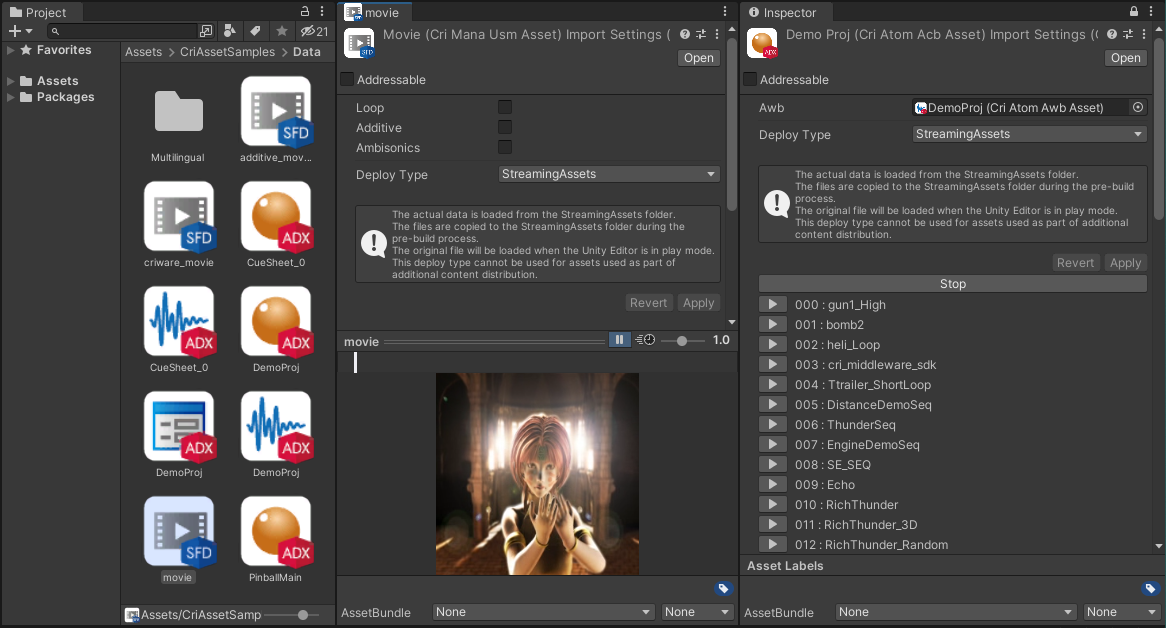Viewport: 1166px width, 628px height.
Task: Open movie panel AssetBundle variant dropdown
Action: [x=698, y=612]
